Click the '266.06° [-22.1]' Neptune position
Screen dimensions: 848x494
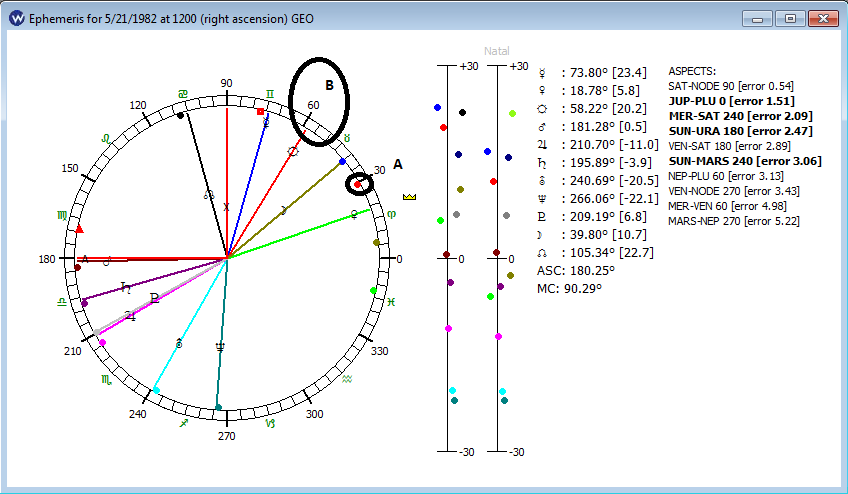coord(614,199)
